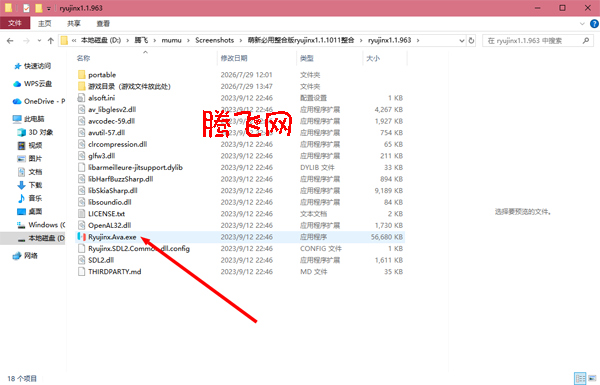Select 视频 in the navigation pane
Image resolution: width=600 pixels, height=385 pixels.
tap(30, 145)
